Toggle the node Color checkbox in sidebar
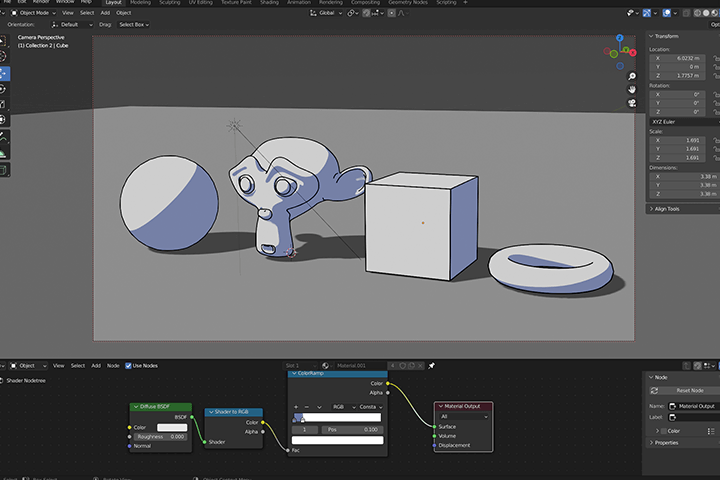Screen dimensions: 720x480 point(664,431)
